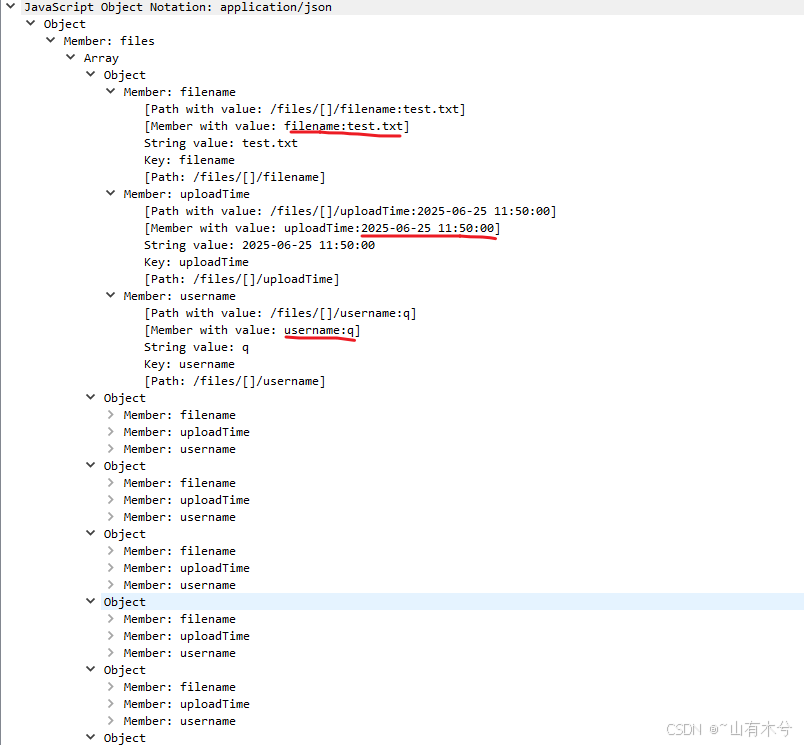Collapse the third Object in the files array
804x745 pixels.
pyautogui.click(x=91, y=465)
